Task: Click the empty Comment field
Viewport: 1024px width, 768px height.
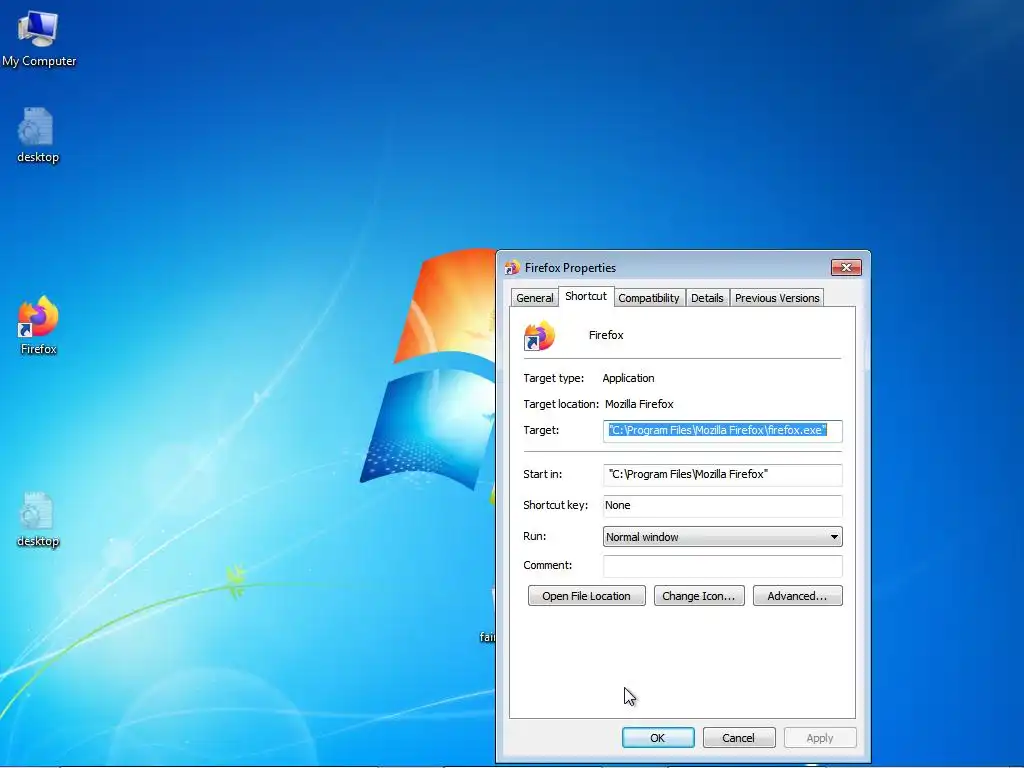Action: tap(722, 566)
